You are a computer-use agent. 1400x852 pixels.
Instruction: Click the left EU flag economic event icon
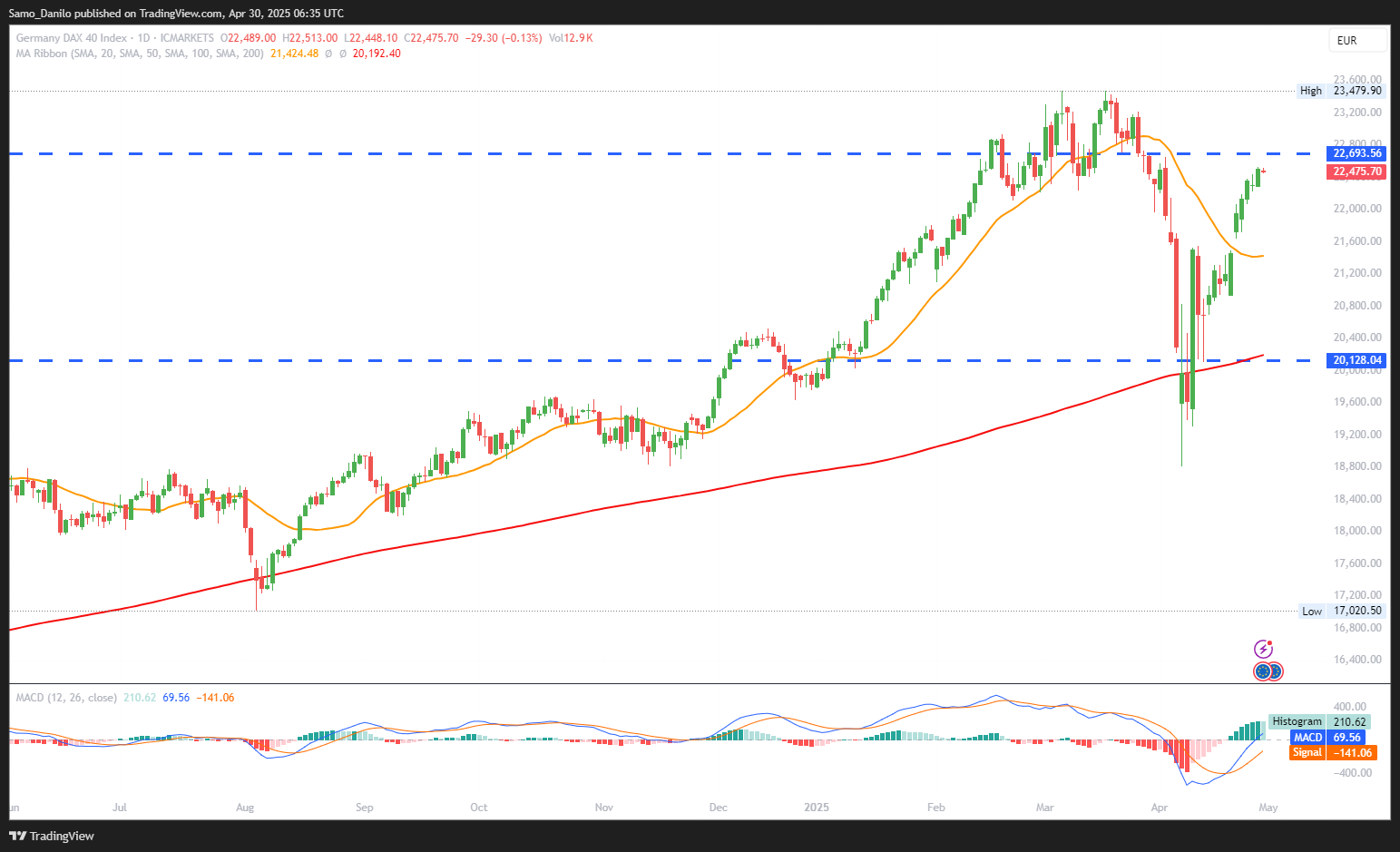1262,671
